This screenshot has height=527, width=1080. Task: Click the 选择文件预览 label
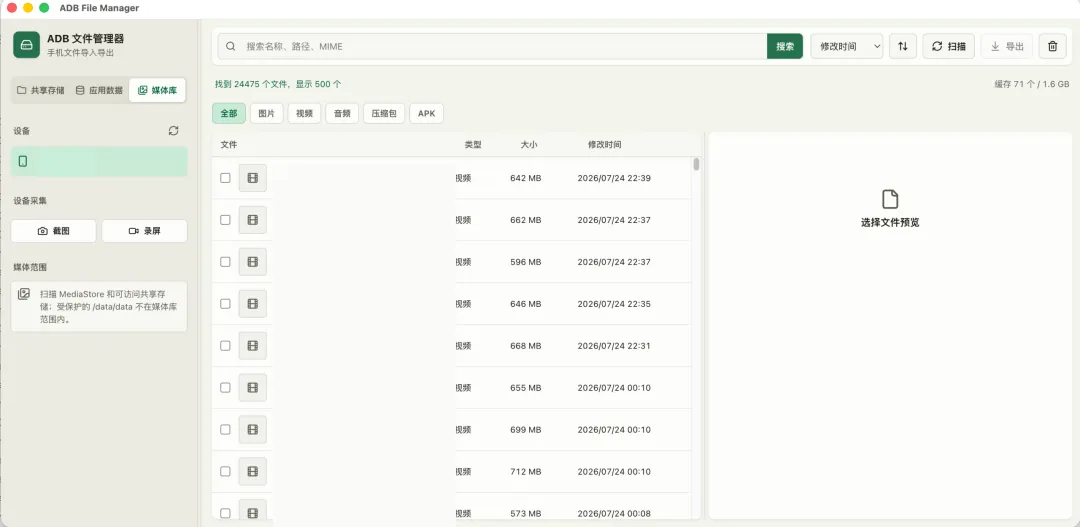(890, 223)
